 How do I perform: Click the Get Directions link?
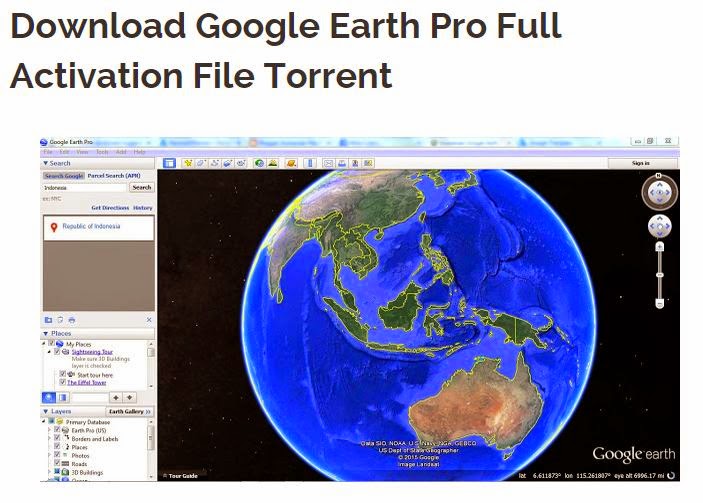click(110, 208)
